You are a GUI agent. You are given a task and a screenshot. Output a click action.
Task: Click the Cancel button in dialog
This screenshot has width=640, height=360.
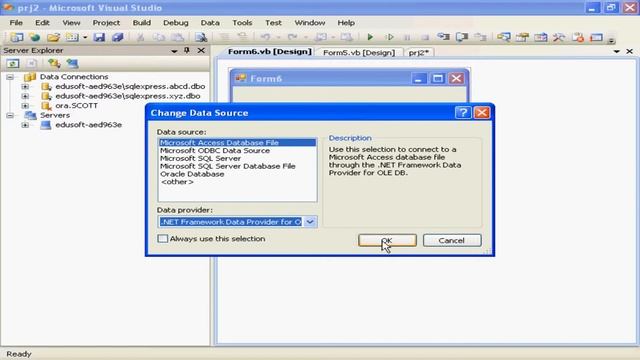[452, 240]
